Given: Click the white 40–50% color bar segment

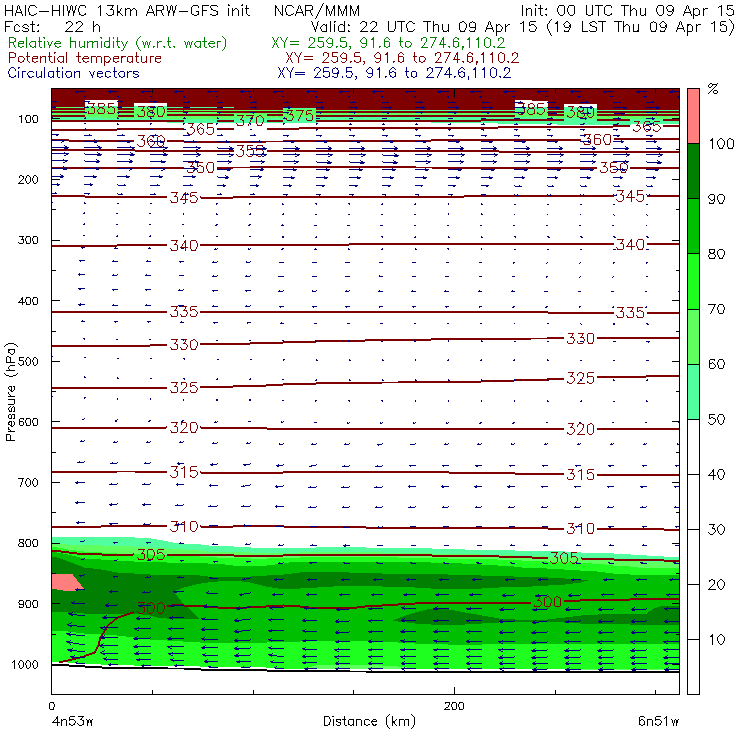Looking at the screenshot, I should [693, 446].
